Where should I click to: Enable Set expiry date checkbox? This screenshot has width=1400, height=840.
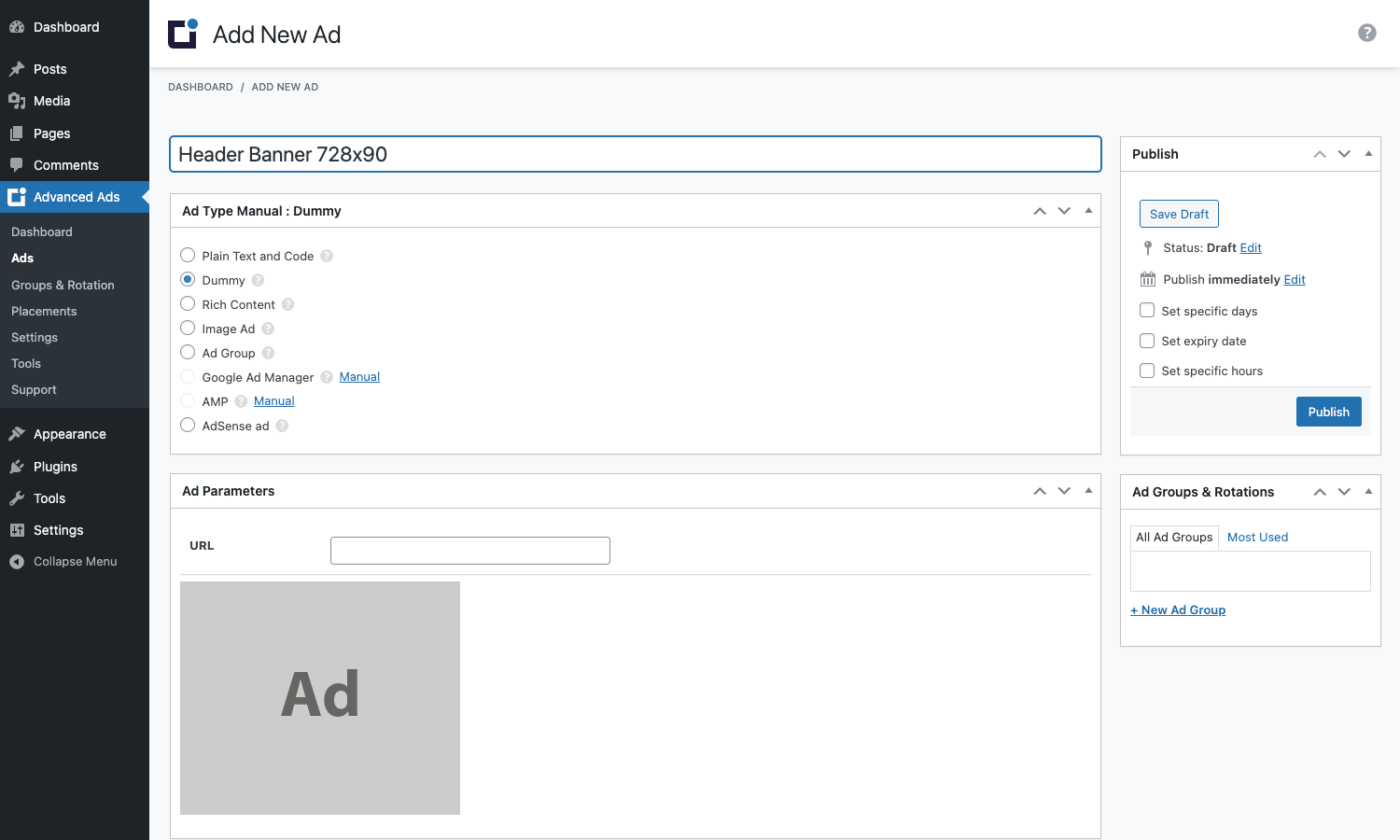pyautogui.click(x=1147, y=341)
